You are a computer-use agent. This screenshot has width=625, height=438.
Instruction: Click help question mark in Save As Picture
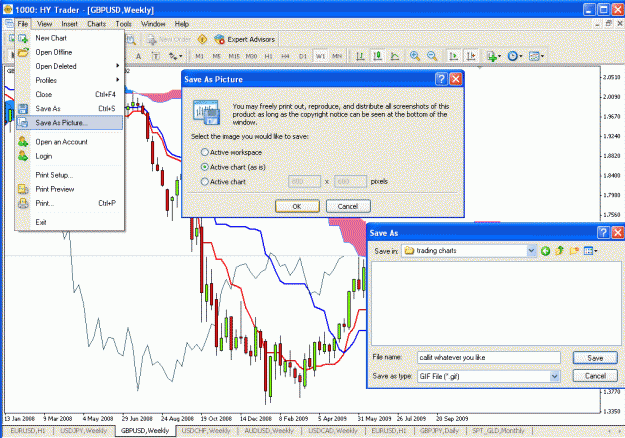click(441, 79)
